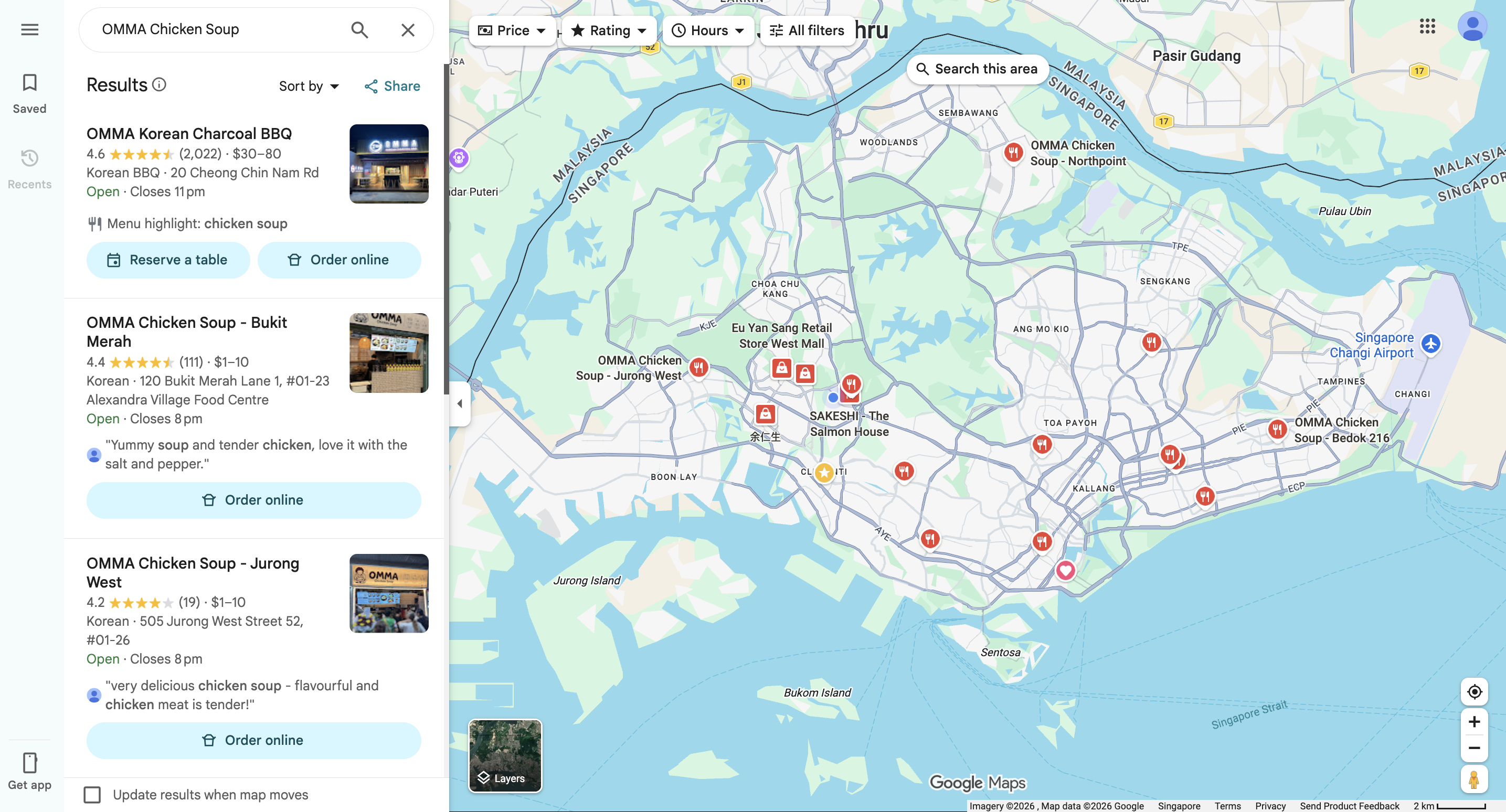Click "Menu highlight: chicken soup" text

click(x=197, y=223)
